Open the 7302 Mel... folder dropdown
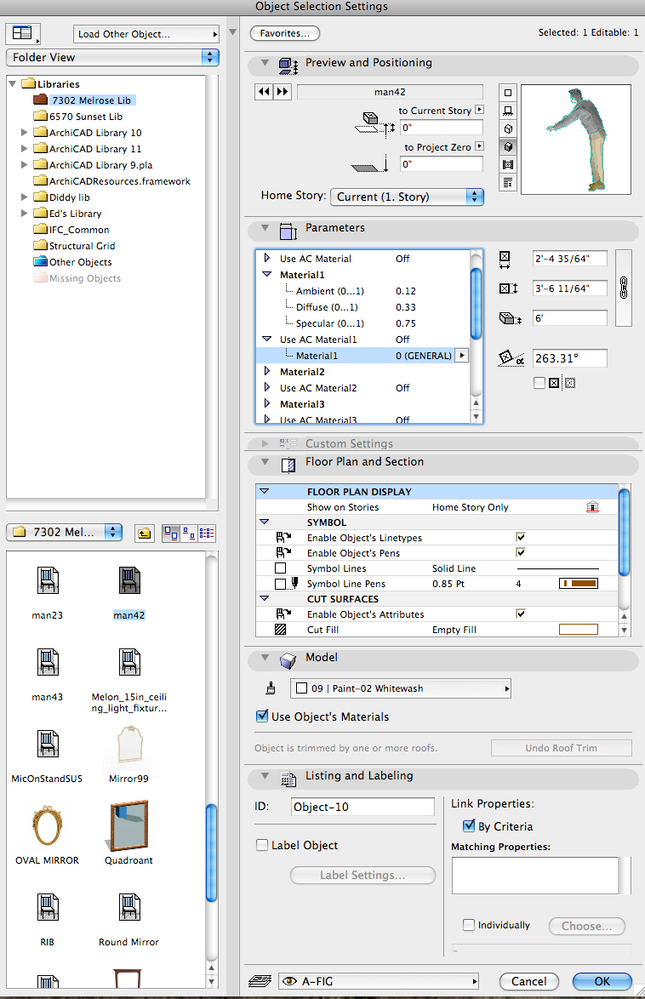The height and width of the screenshot is (999, 645). (64, 532)
